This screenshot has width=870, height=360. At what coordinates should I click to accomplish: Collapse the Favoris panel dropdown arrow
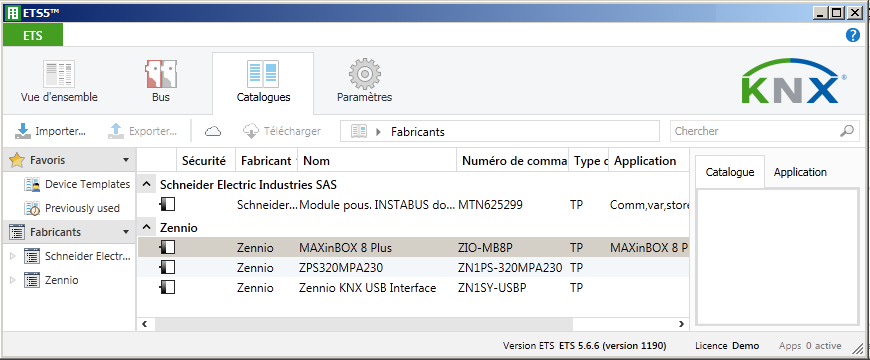coord(125,160)
